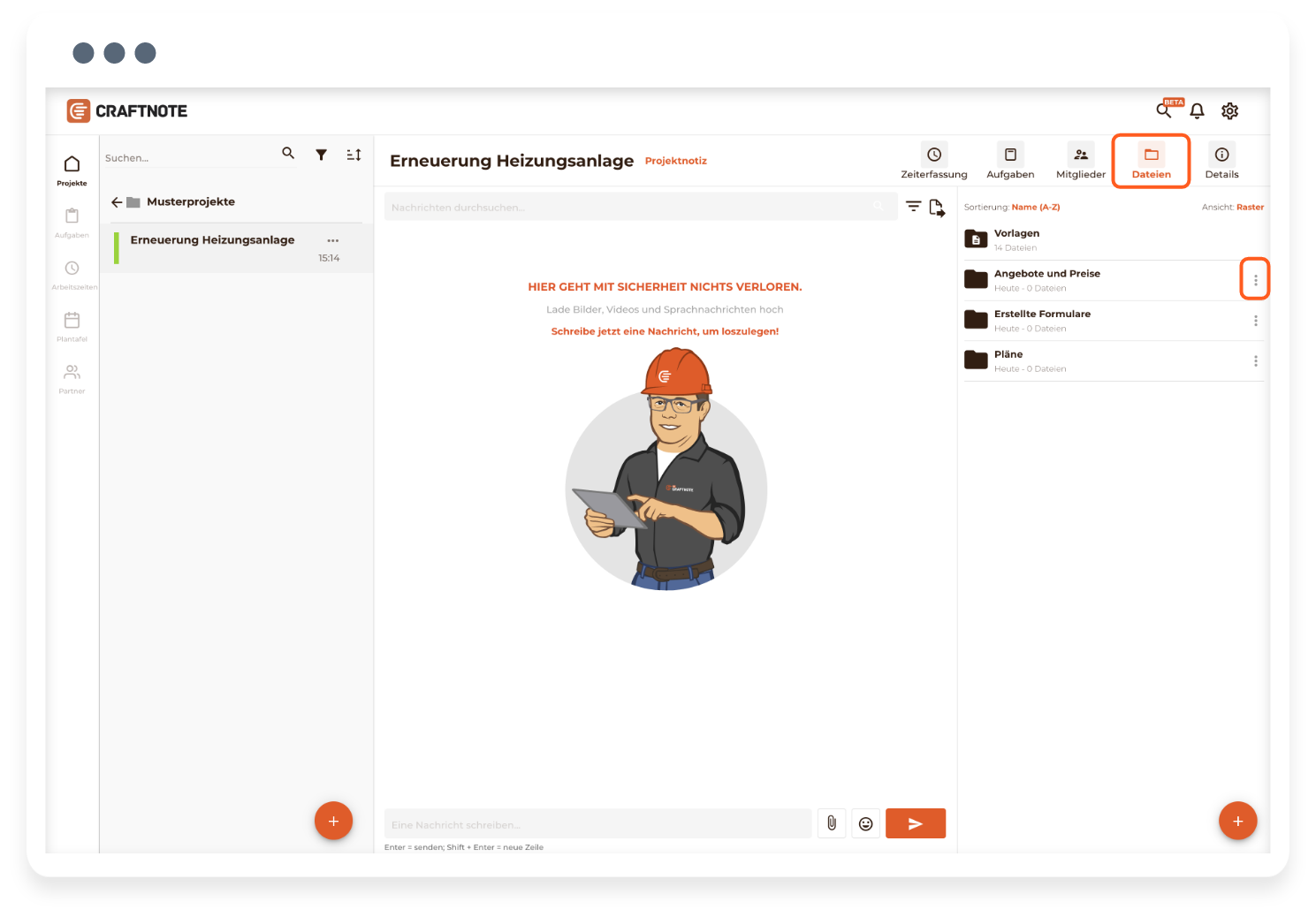The height and width of the screenshot is (917, 1316).
Task: Change Ansicht Raster view option
Action: pyautogui.click(x=1249, y=208)
